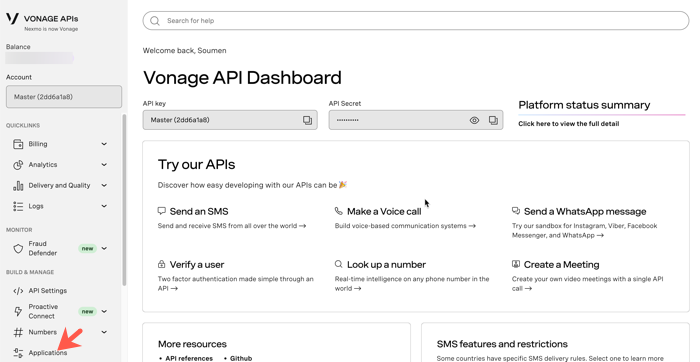Expand the Delivery and Quality chevron
The width and height of the screenshot is (700, 362).
coord(104,185)
